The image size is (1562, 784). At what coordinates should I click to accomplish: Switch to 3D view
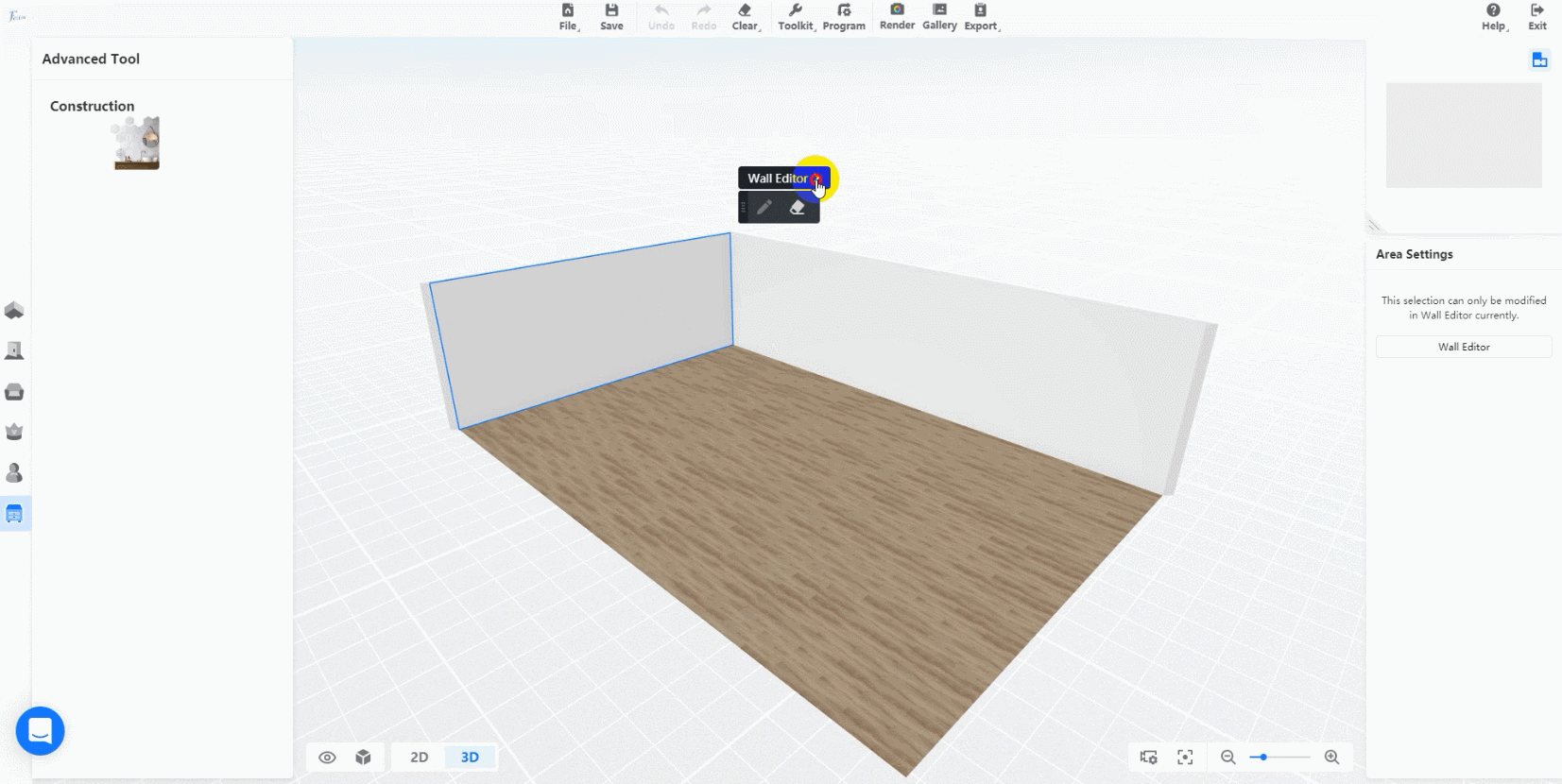(x=470, y=758)
